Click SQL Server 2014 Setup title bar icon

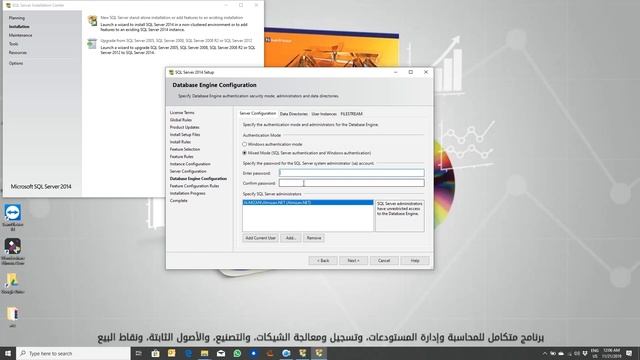[x=171, y=72]
